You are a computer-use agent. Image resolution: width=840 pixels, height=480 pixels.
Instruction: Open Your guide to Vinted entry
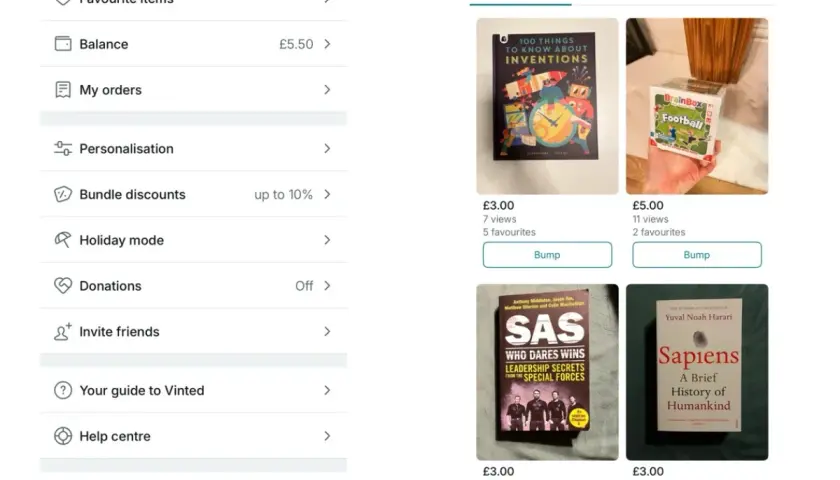tap(193, 390)
